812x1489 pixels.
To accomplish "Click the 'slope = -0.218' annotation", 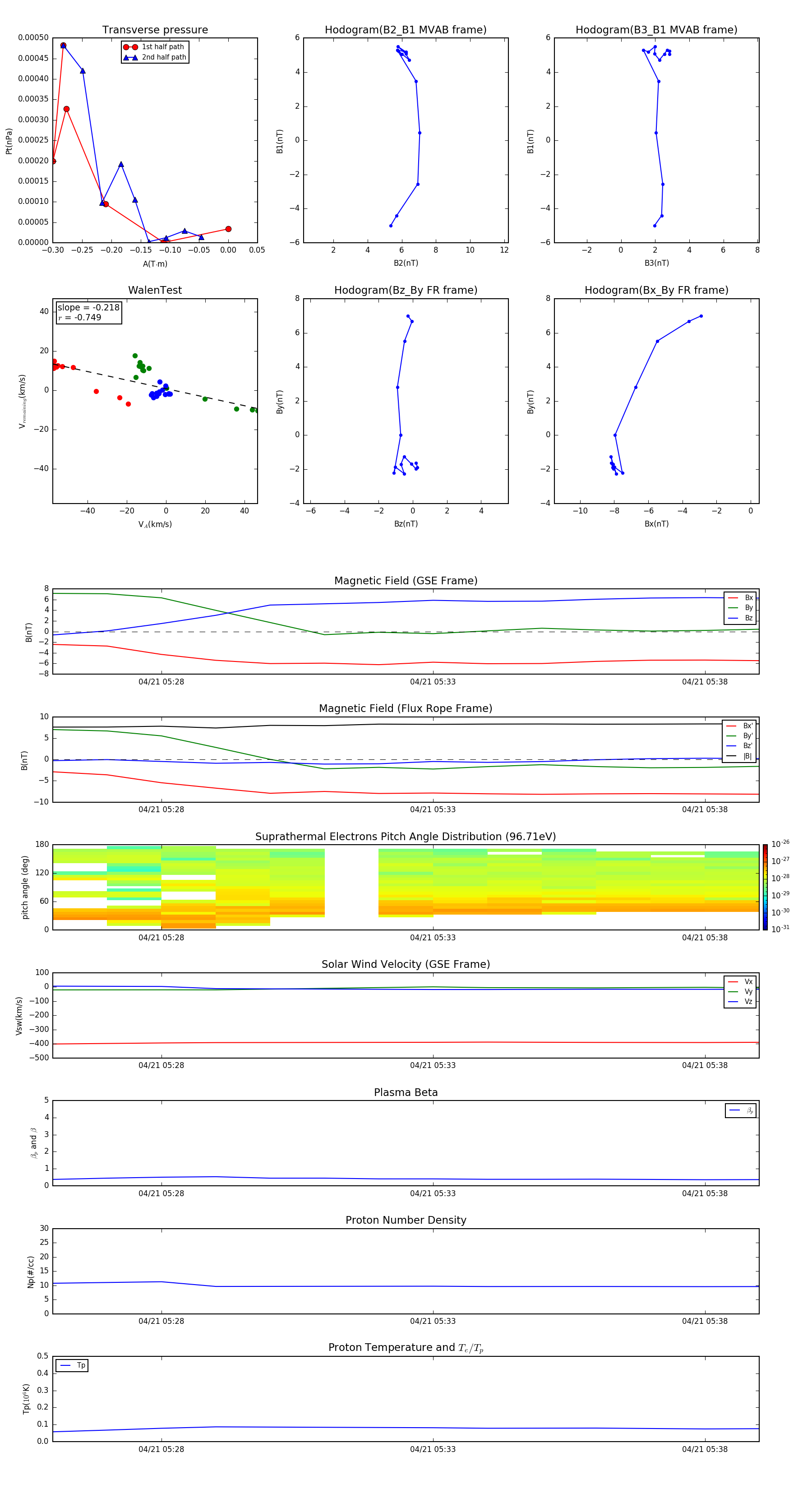I will point(88,308).
